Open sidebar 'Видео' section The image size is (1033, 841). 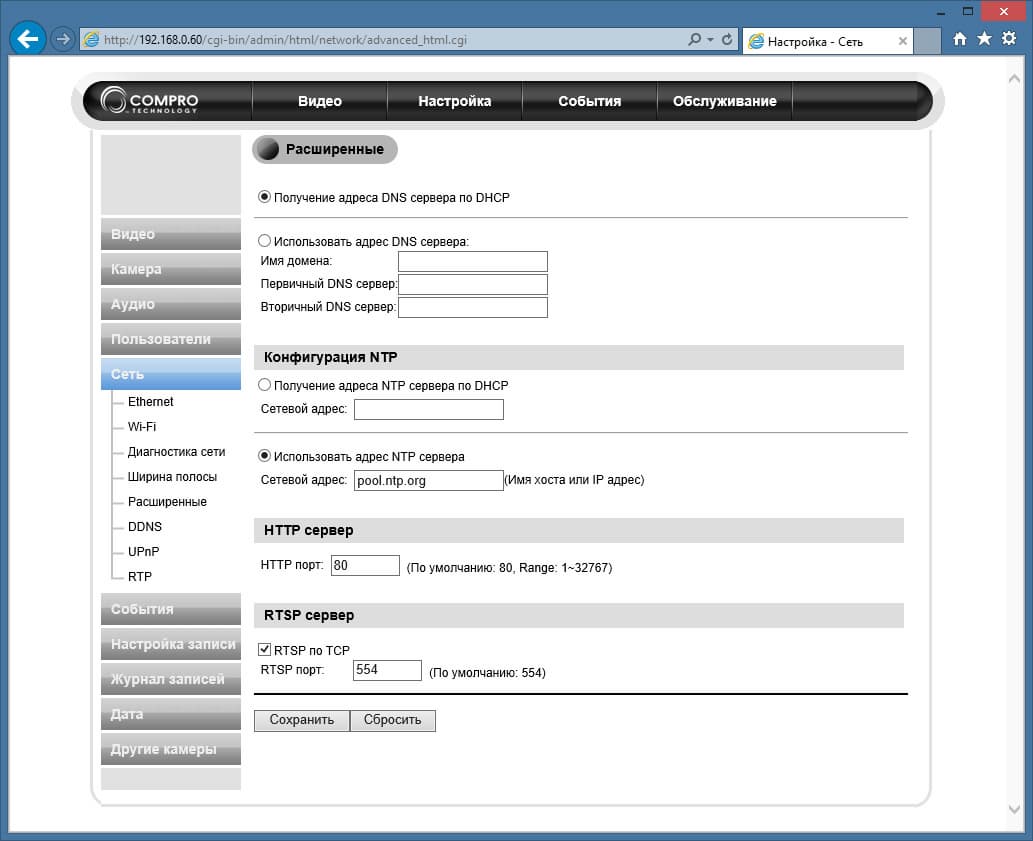click(171, 234)
